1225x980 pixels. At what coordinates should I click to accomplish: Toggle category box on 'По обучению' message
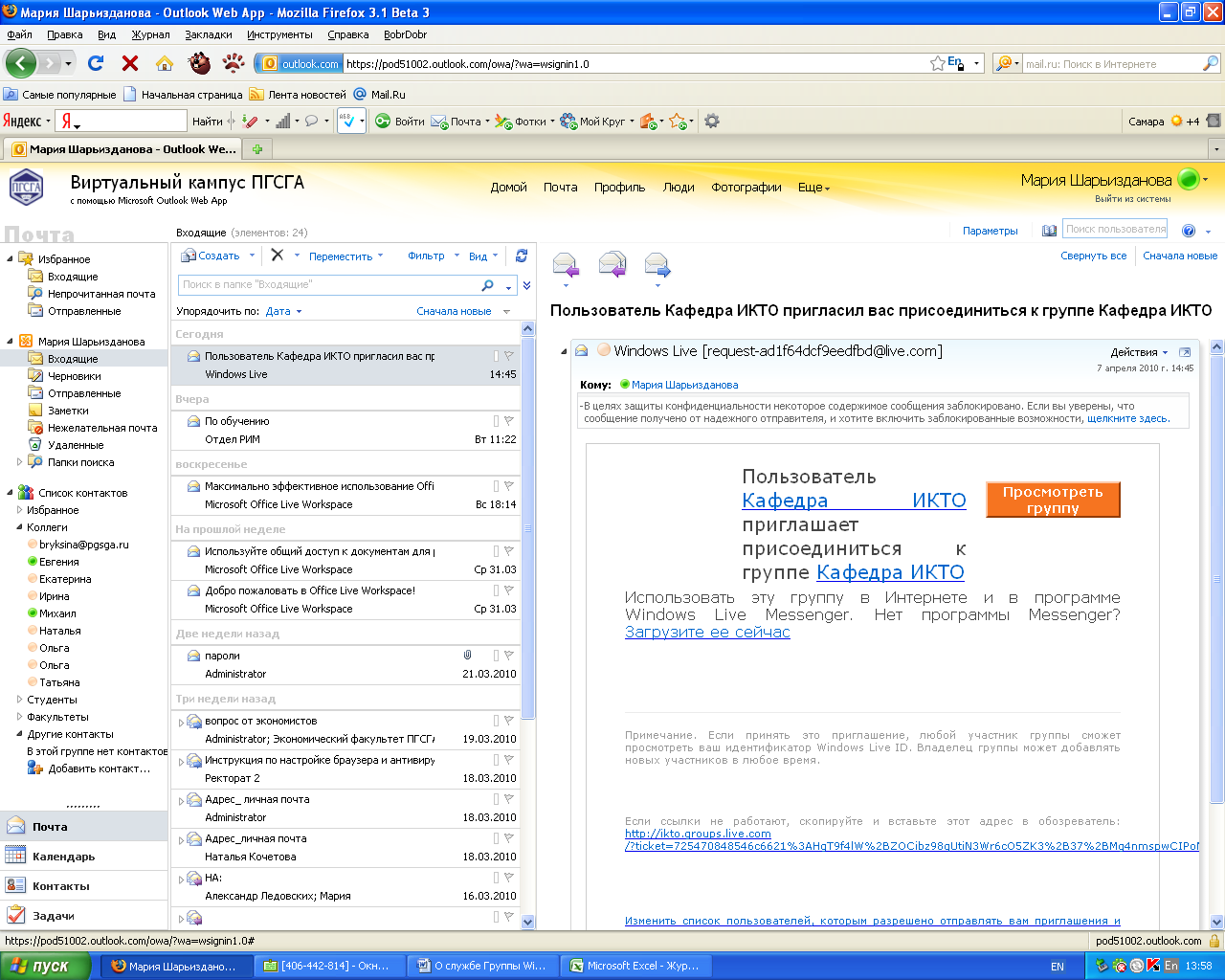pos(496,421)
